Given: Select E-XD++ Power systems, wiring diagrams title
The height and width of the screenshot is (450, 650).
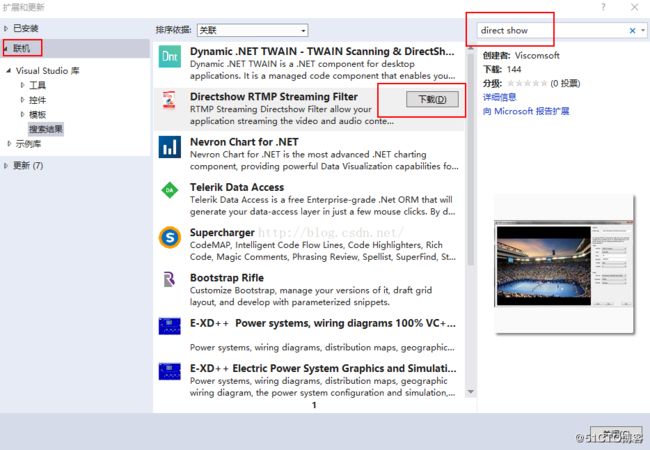Looking at the screenshot, I should click(x=323, y=323).
